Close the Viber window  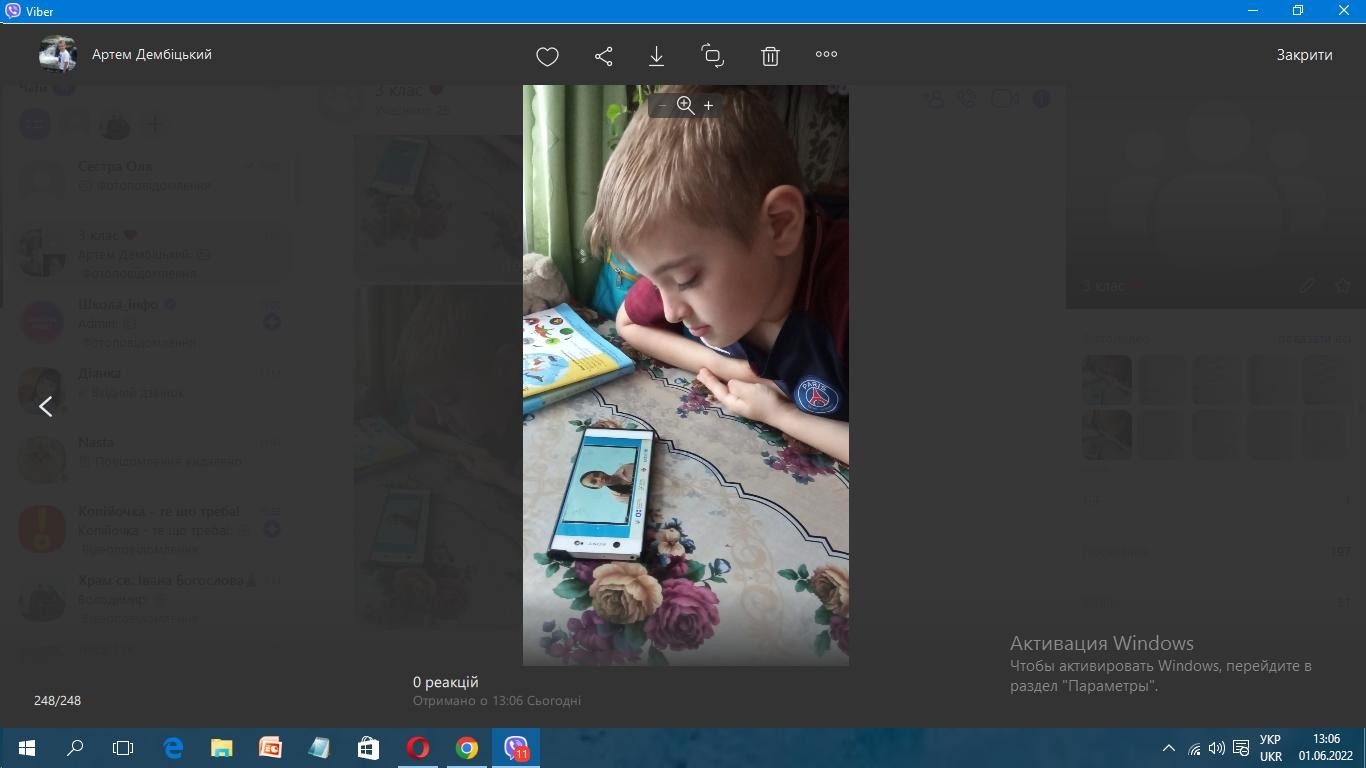pos(1343,10)
